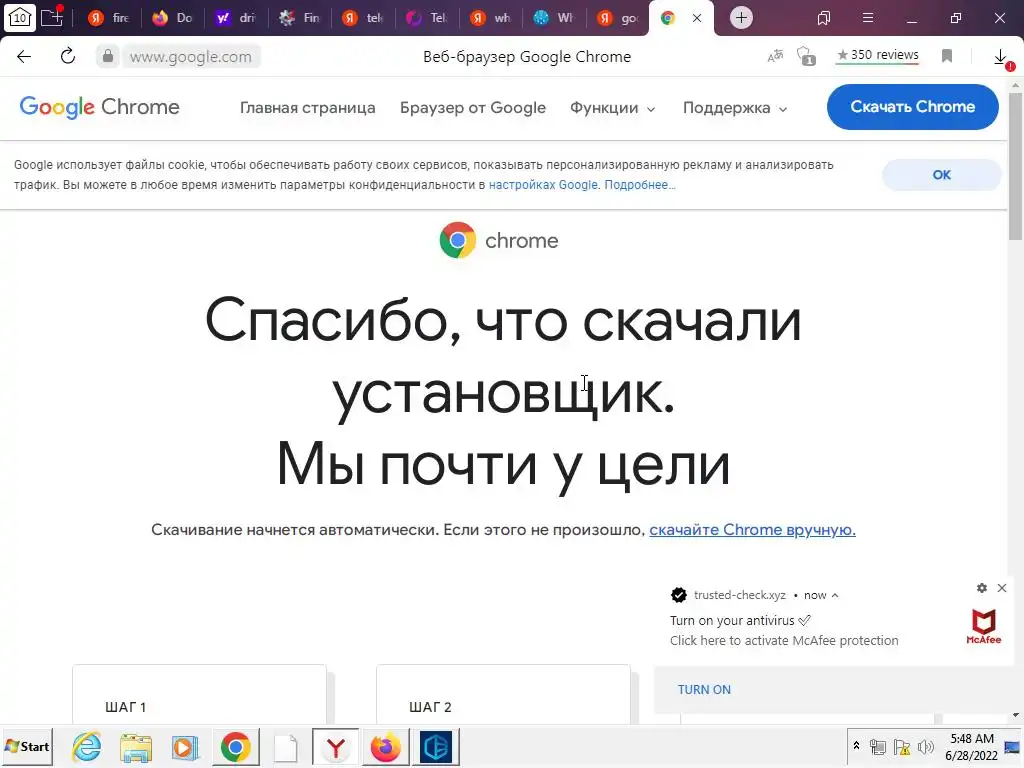Click the скачайте Chrome вручную link
The image size is (1024, 768).
click(x=752, y=530)
